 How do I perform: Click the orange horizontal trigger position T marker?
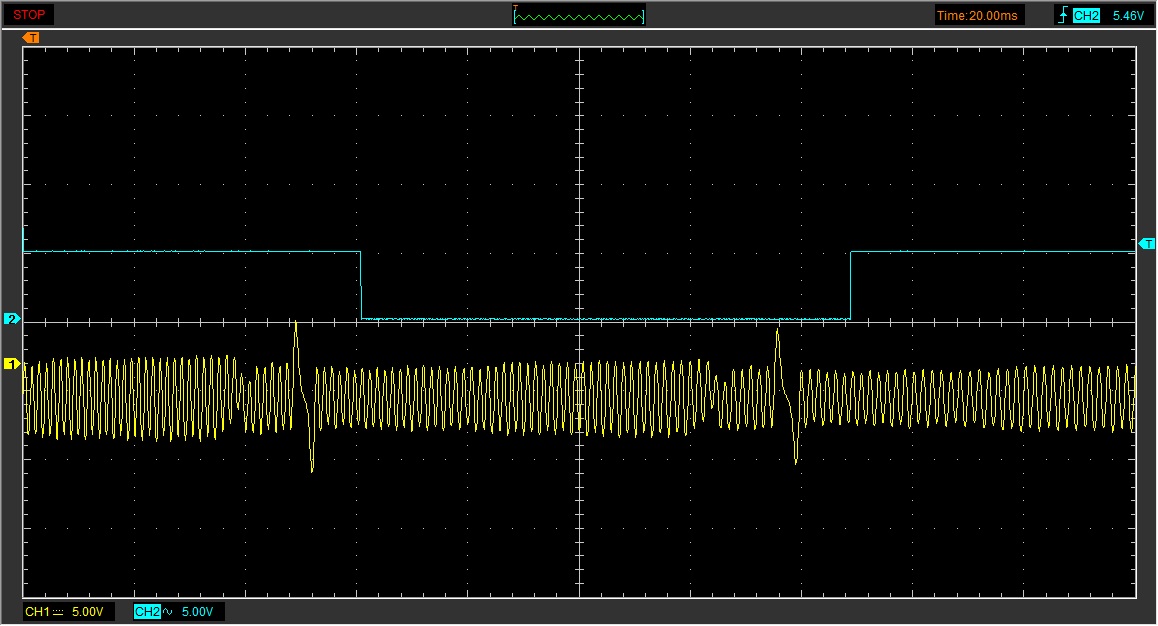pos(31,38)
